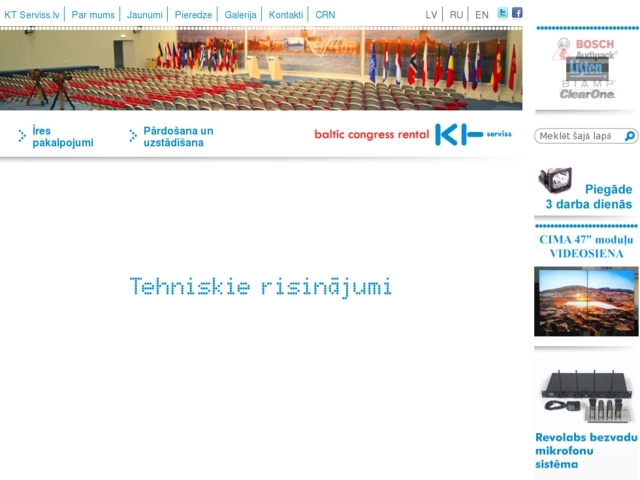Click the conference hall banner image
The width and height of the screenshot is (640, 480).
click(261, 69)
